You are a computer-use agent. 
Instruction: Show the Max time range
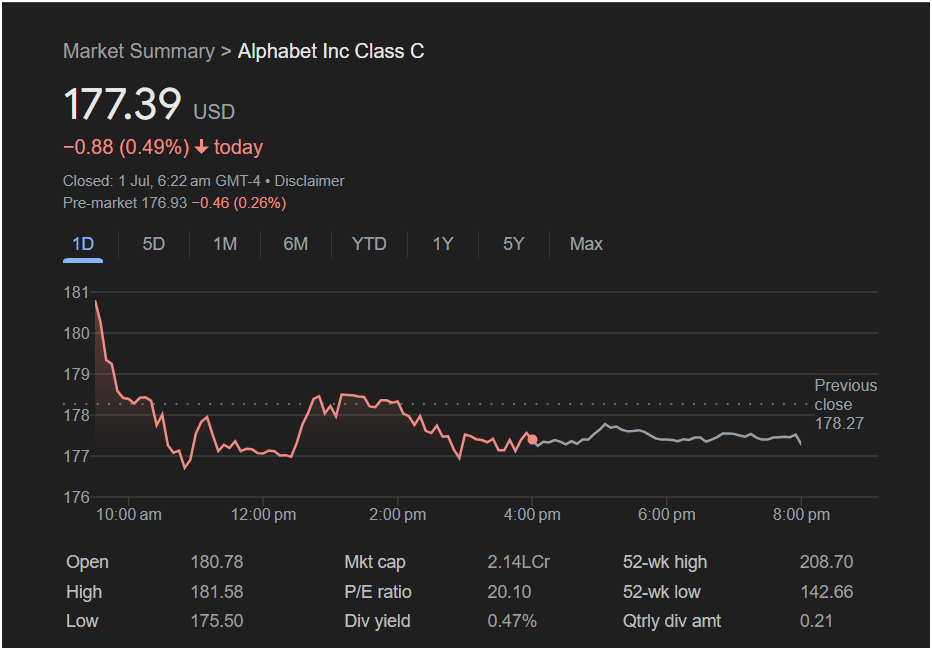(586, 244)
